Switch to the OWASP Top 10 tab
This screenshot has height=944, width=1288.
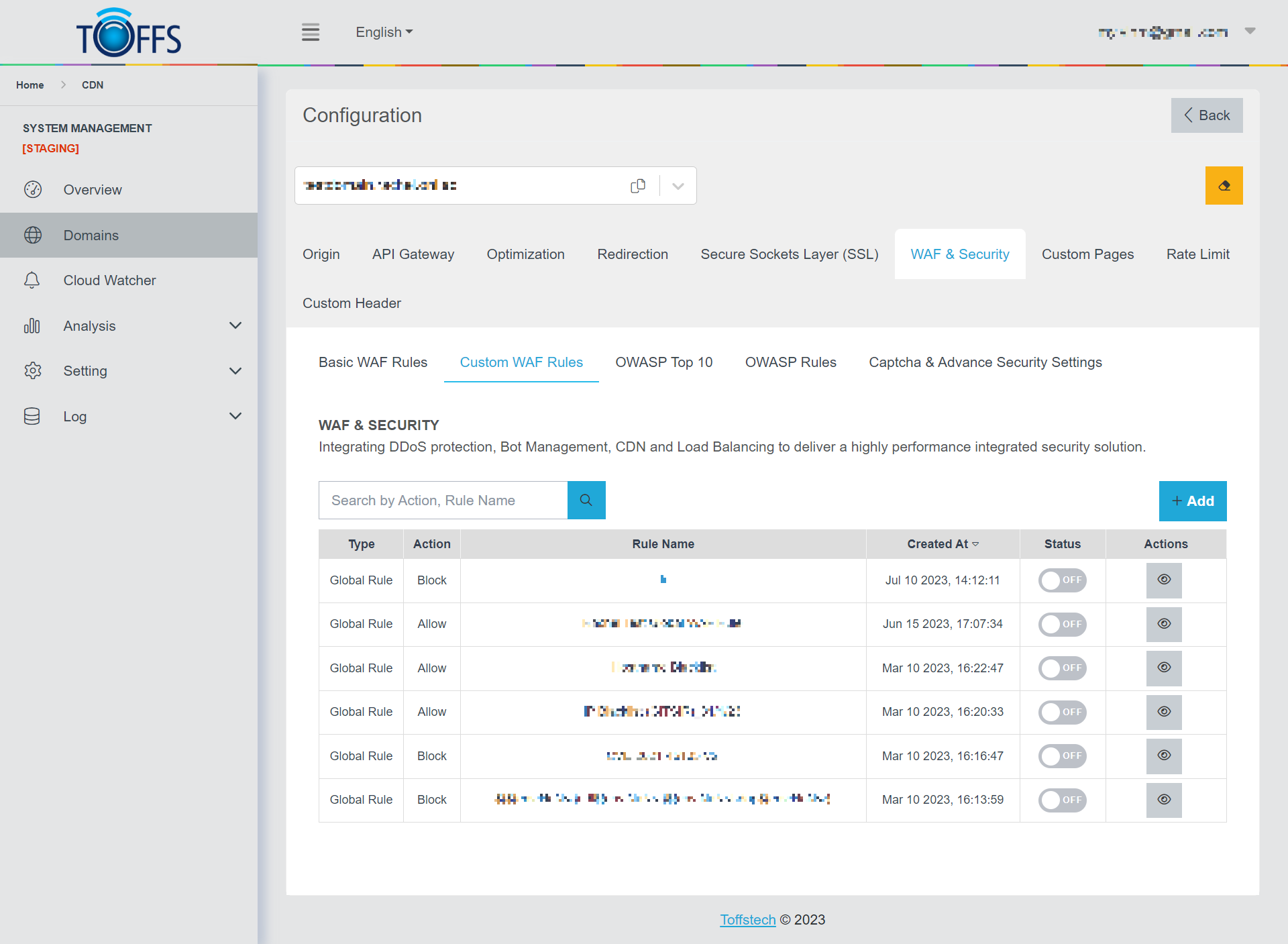pyautogui.click(x=663, y=362)
